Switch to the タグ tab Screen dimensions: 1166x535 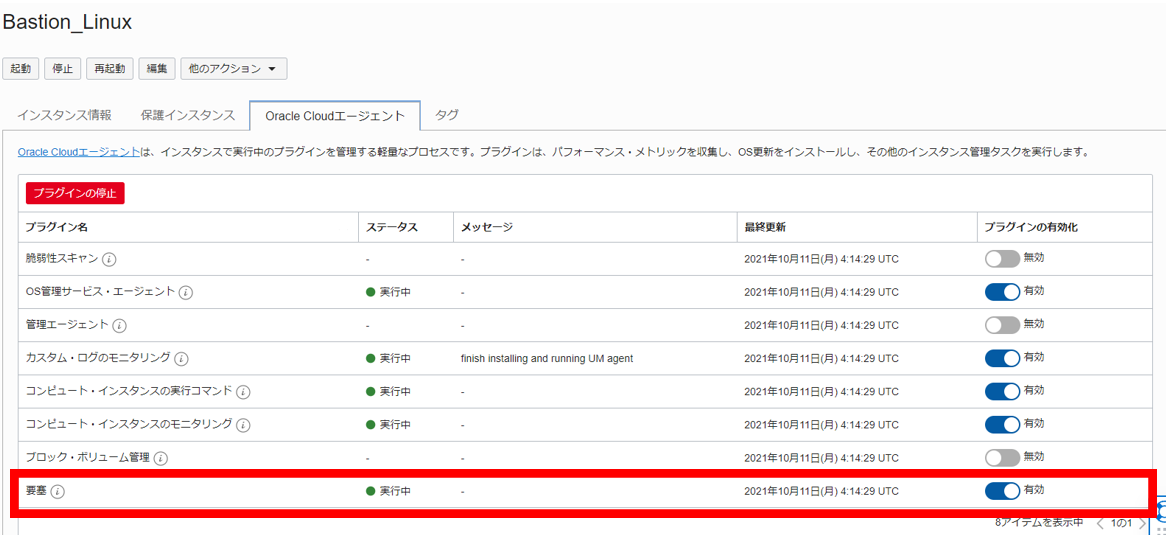(446, 115)
